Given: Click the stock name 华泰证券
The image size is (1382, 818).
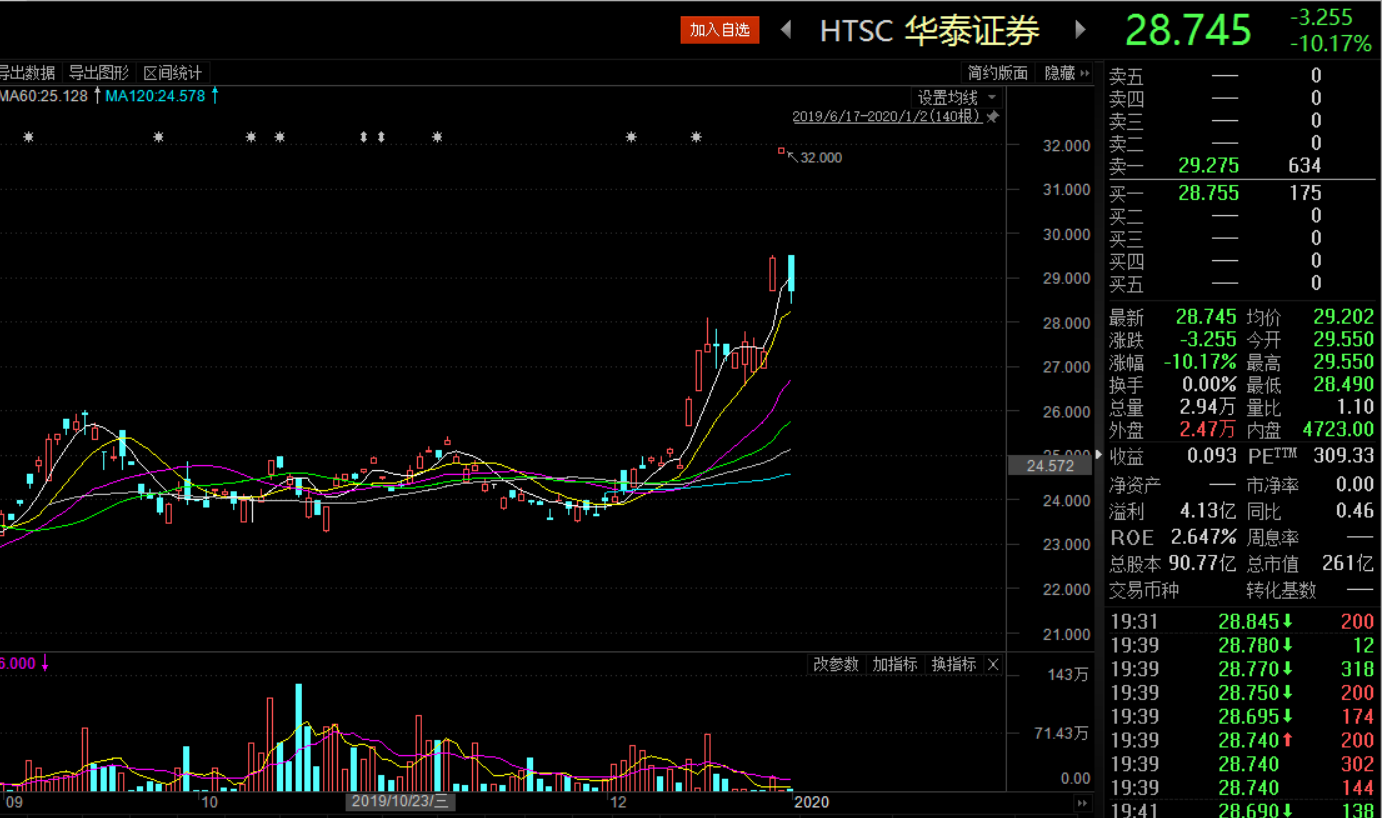Looking at the screenshot, I should click(x=972, y=31).
